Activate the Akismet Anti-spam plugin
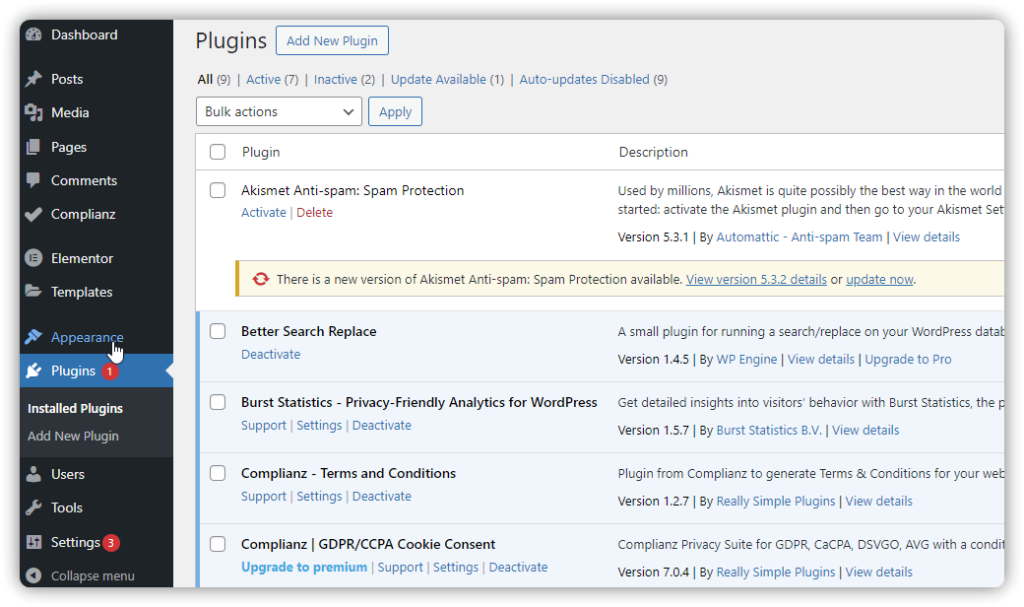Screen dimensions: 1024x607 coord(263,212)
